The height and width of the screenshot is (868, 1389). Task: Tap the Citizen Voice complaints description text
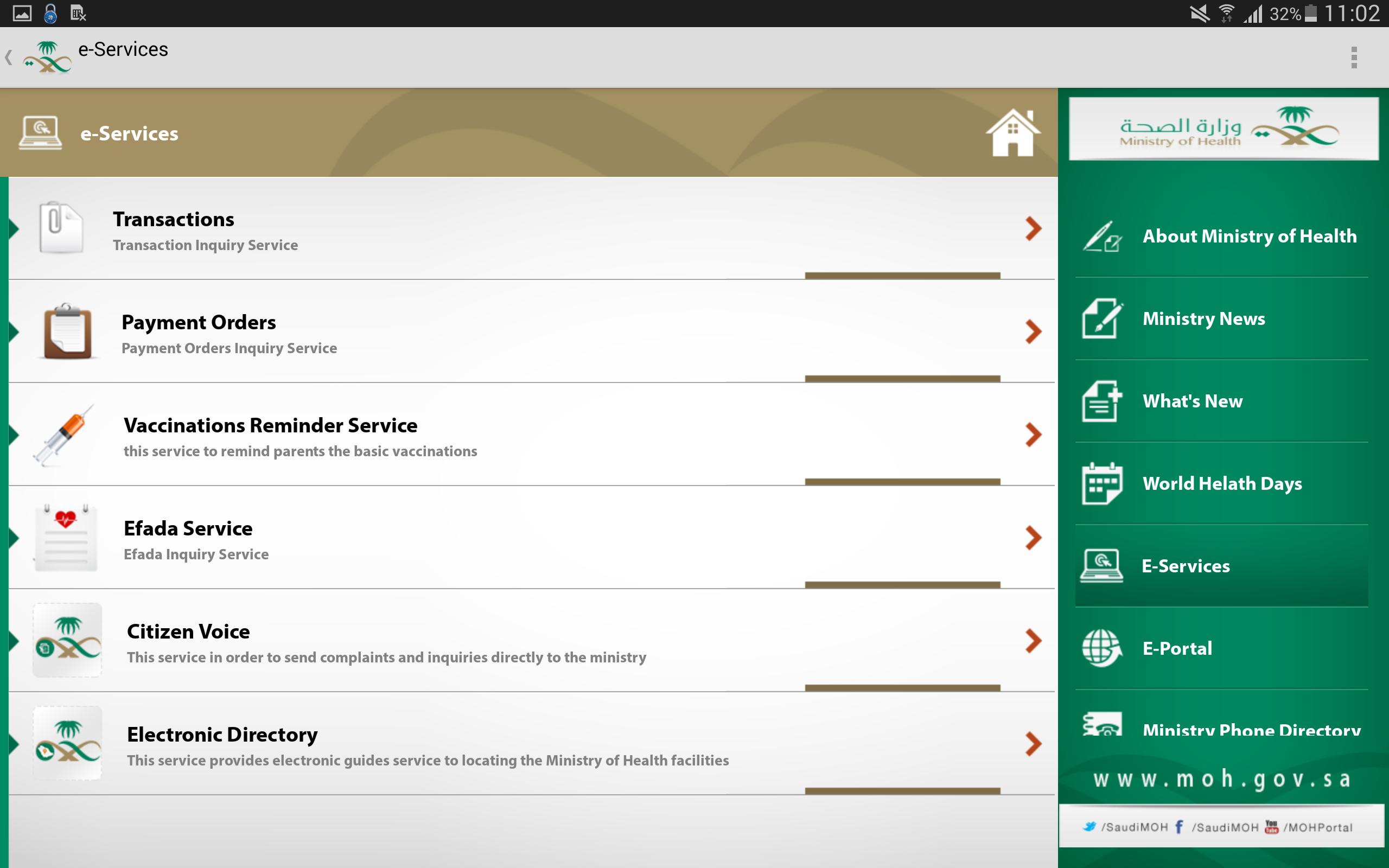(386, 658)
